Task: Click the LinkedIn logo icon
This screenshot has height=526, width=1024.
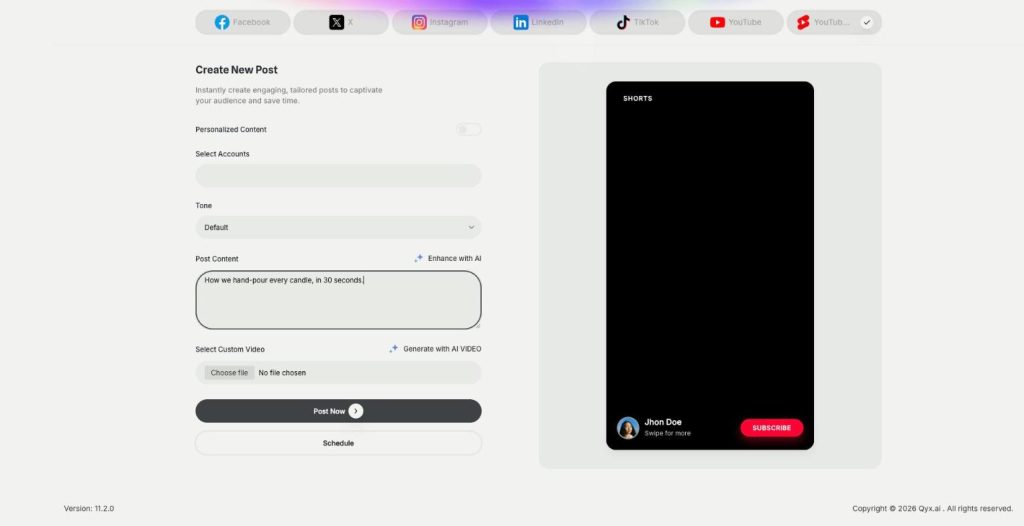Action: point(520,22)
